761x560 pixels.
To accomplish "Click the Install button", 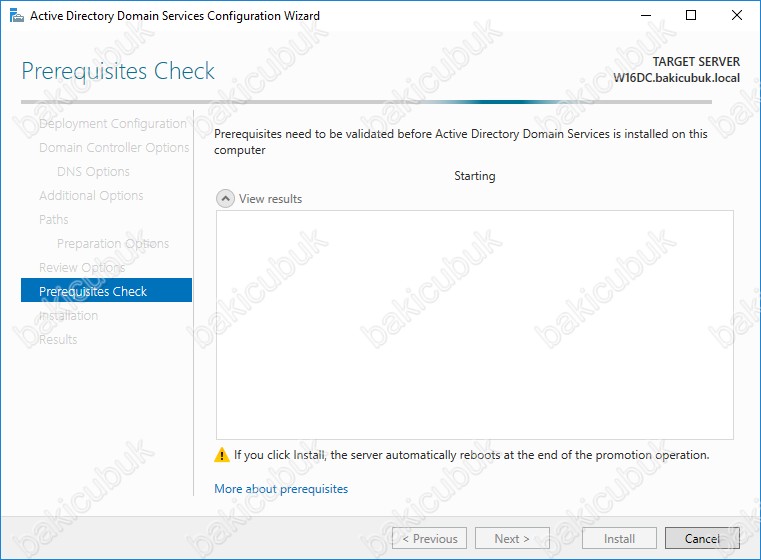I will pyautogui.click(x=619, y=538).
